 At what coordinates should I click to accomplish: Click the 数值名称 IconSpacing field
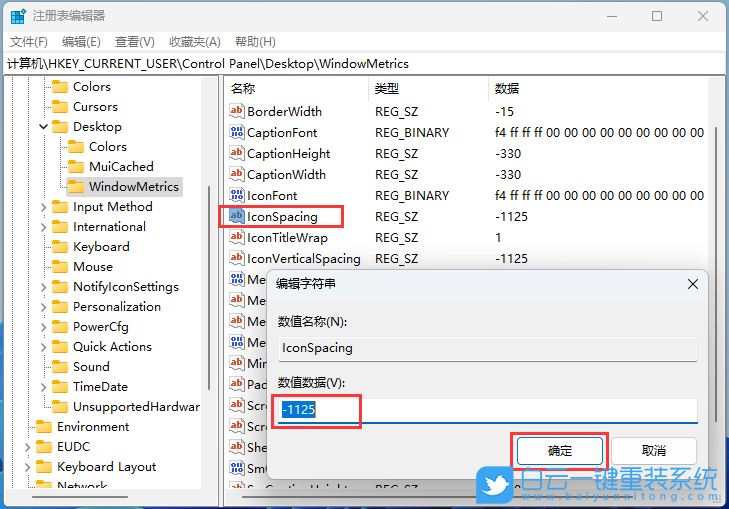click(x=488, y=348)
